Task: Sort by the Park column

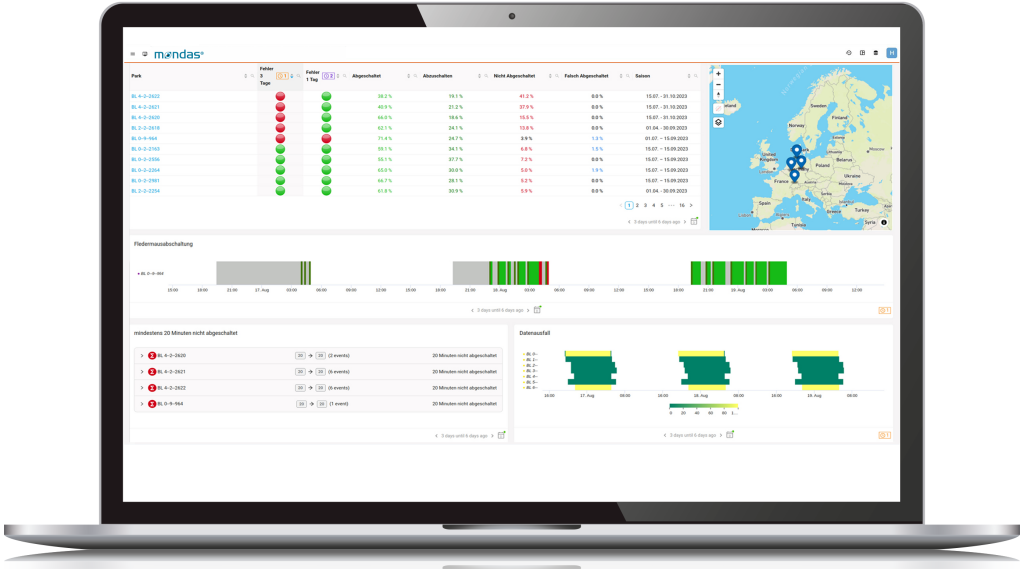Action: (246, 76)
